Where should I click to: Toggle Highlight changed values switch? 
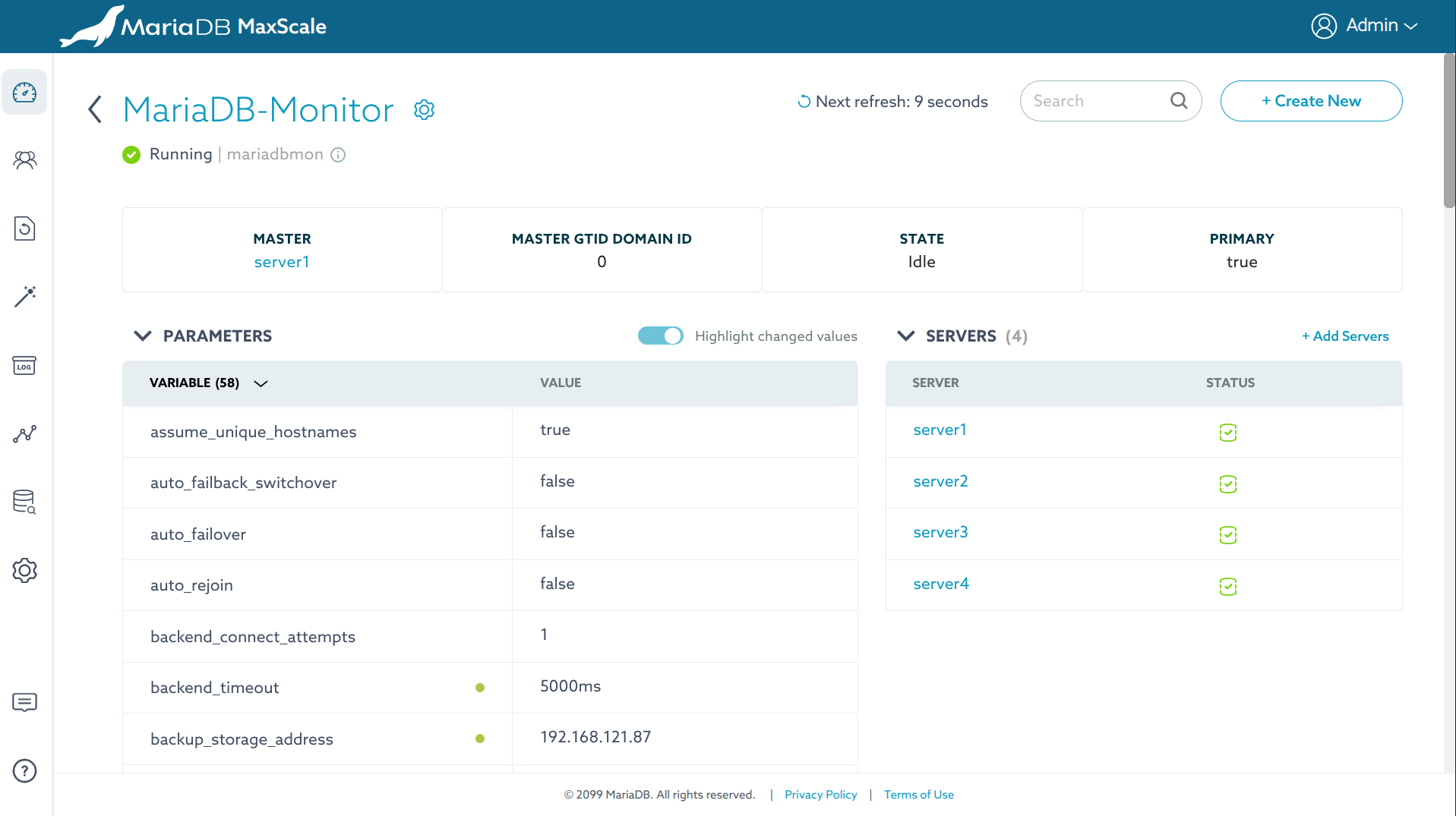[660, 336]
